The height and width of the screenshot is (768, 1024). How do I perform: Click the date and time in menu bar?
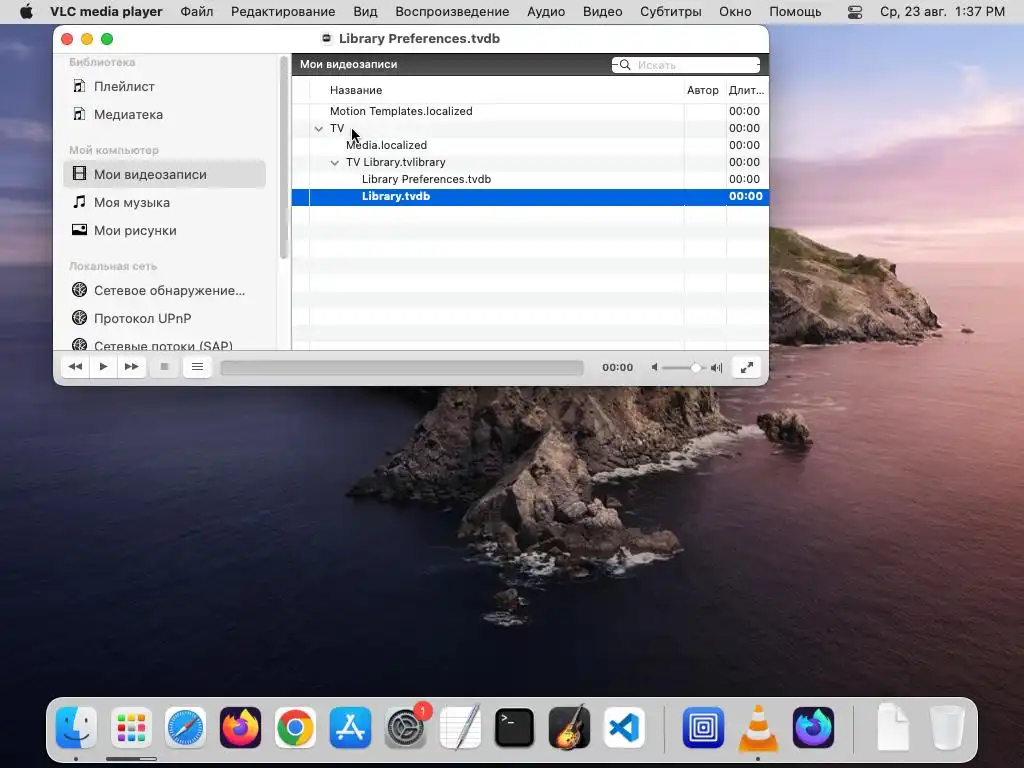pos(942,12)
